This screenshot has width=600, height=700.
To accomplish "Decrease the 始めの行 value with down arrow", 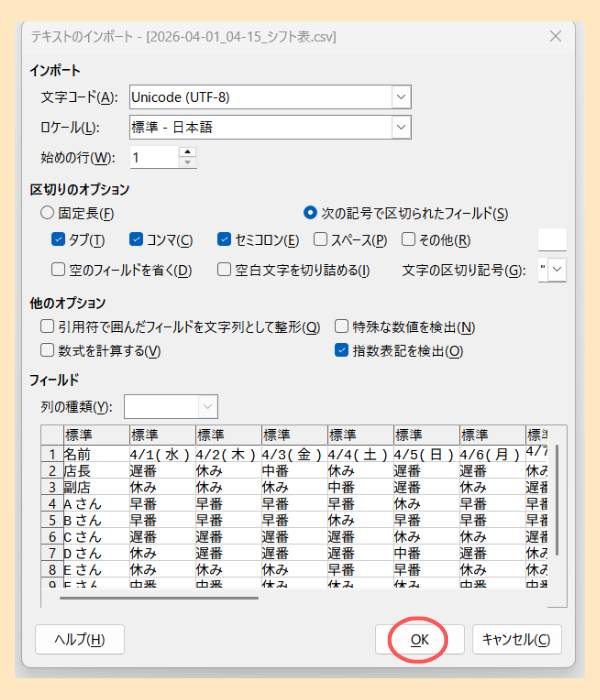I will point(188,162).
